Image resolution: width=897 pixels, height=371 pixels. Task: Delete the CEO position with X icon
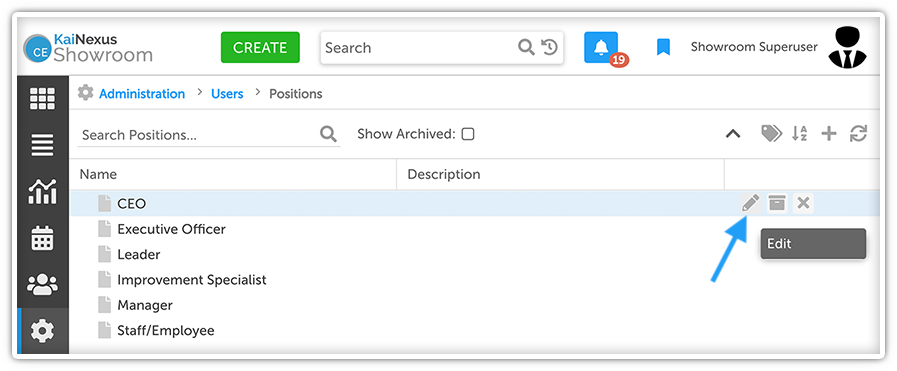coord(803,203)
